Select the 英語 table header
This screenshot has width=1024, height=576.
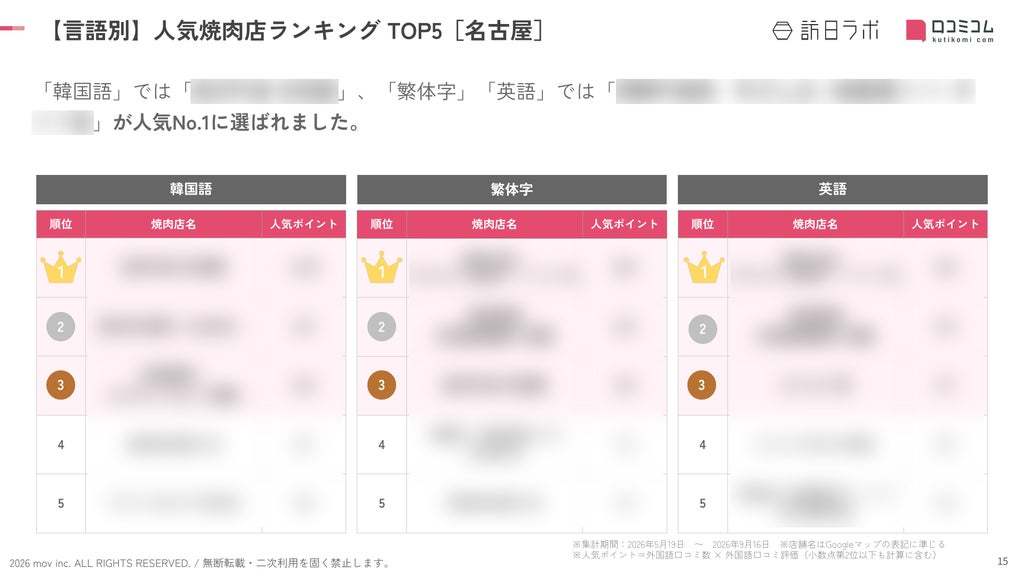click(x=833, y=189)
